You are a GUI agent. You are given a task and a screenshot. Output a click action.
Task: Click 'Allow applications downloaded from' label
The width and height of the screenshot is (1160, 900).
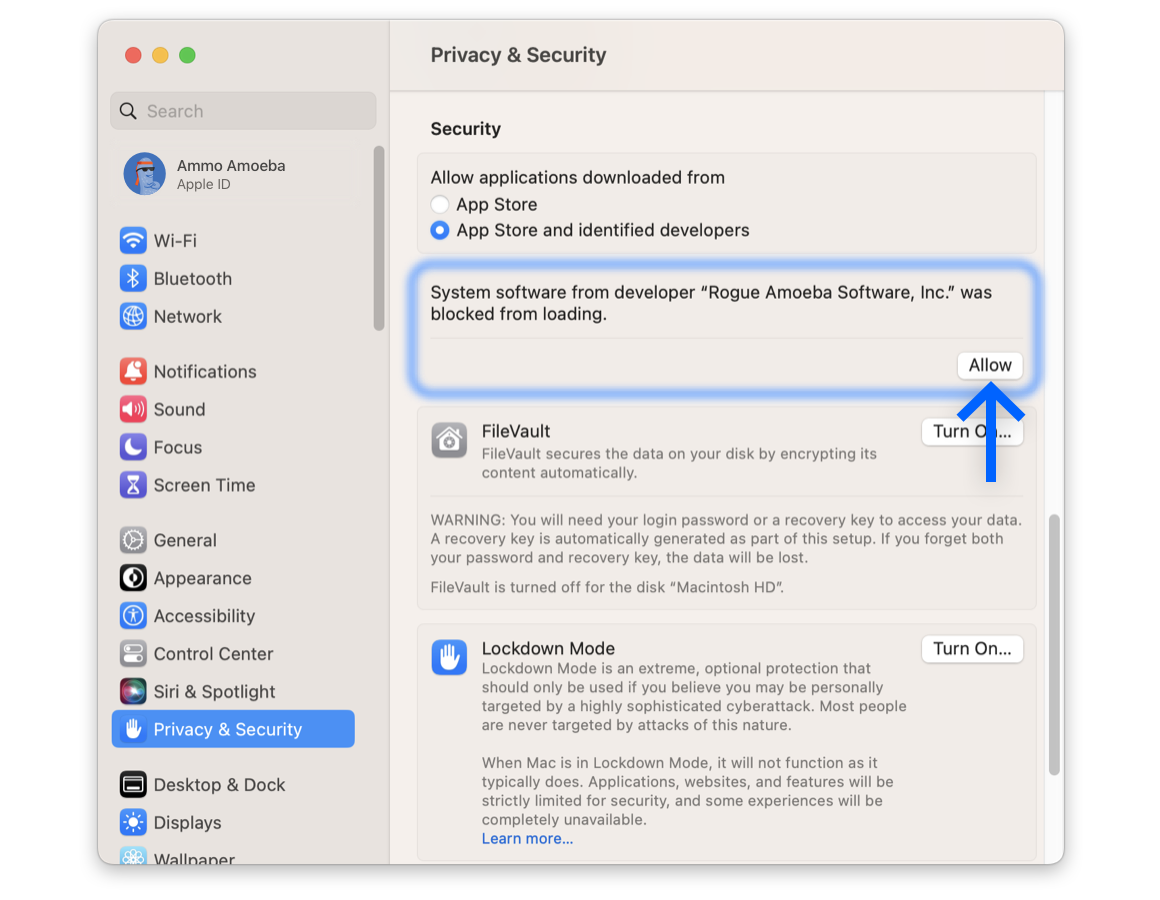pyautogui.click(x=578, y=177)
